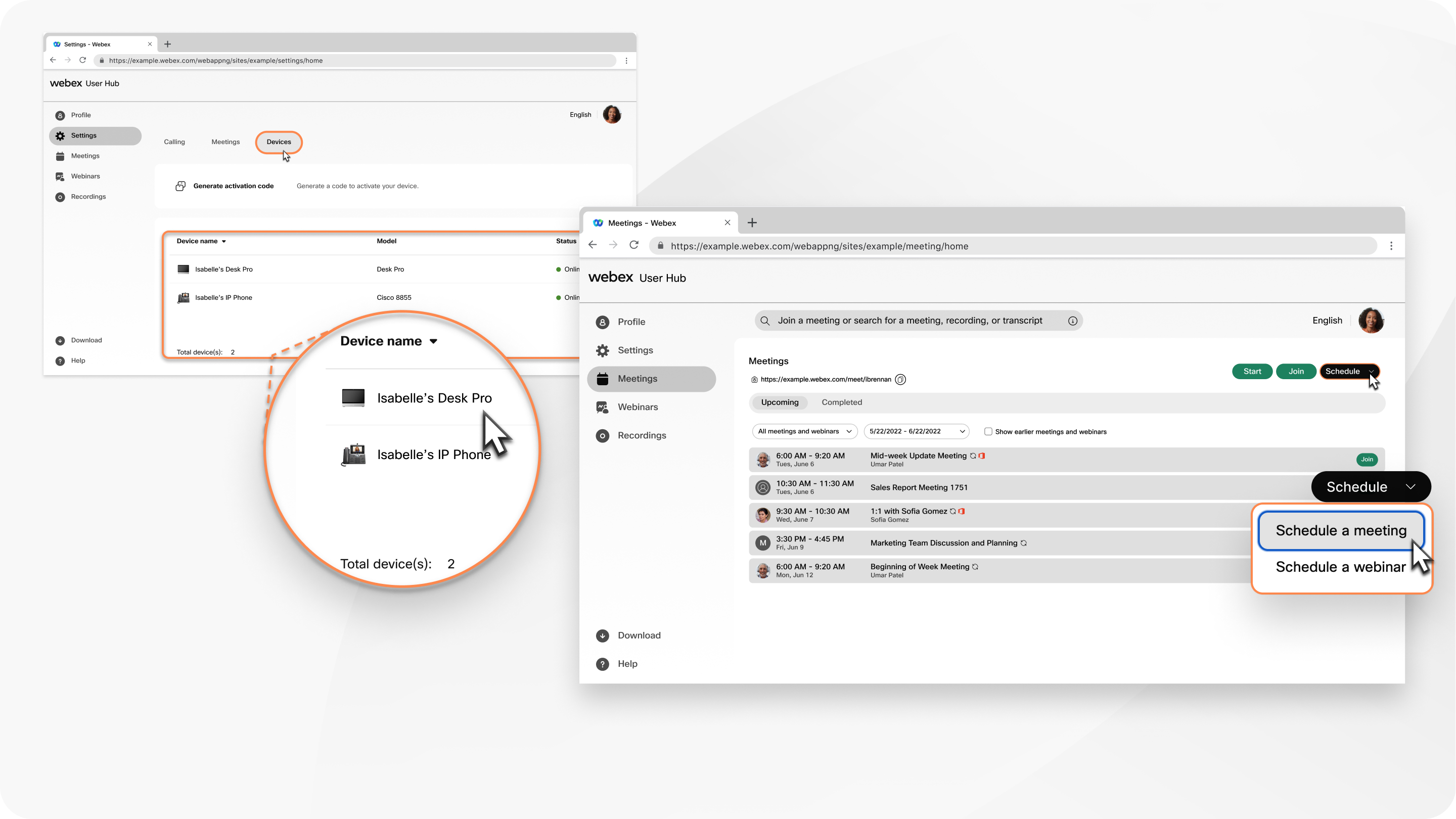Expand the date range 5/22/2022 - 6/22/2022

961,431
